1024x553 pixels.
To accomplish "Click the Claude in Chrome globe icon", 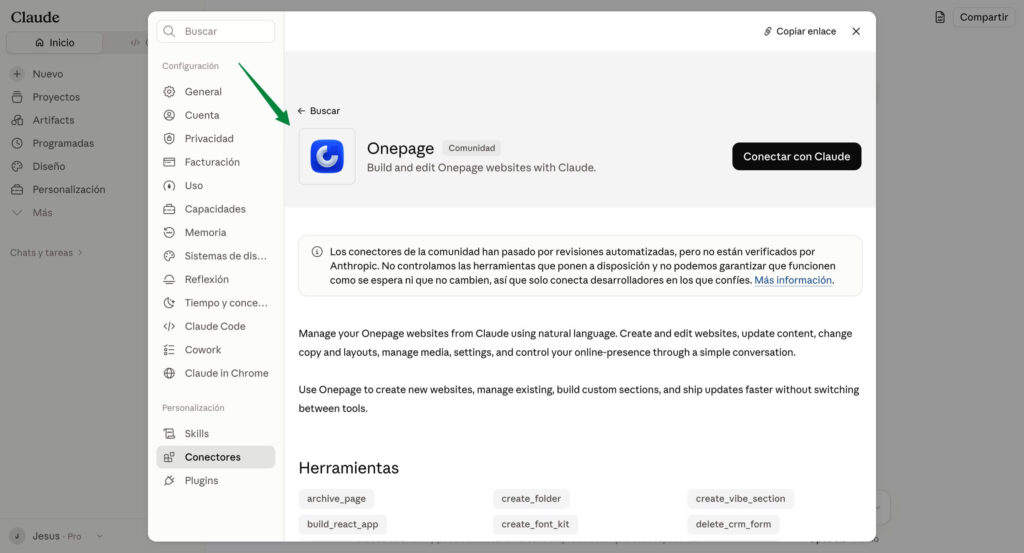I will (x=169, y=373).
